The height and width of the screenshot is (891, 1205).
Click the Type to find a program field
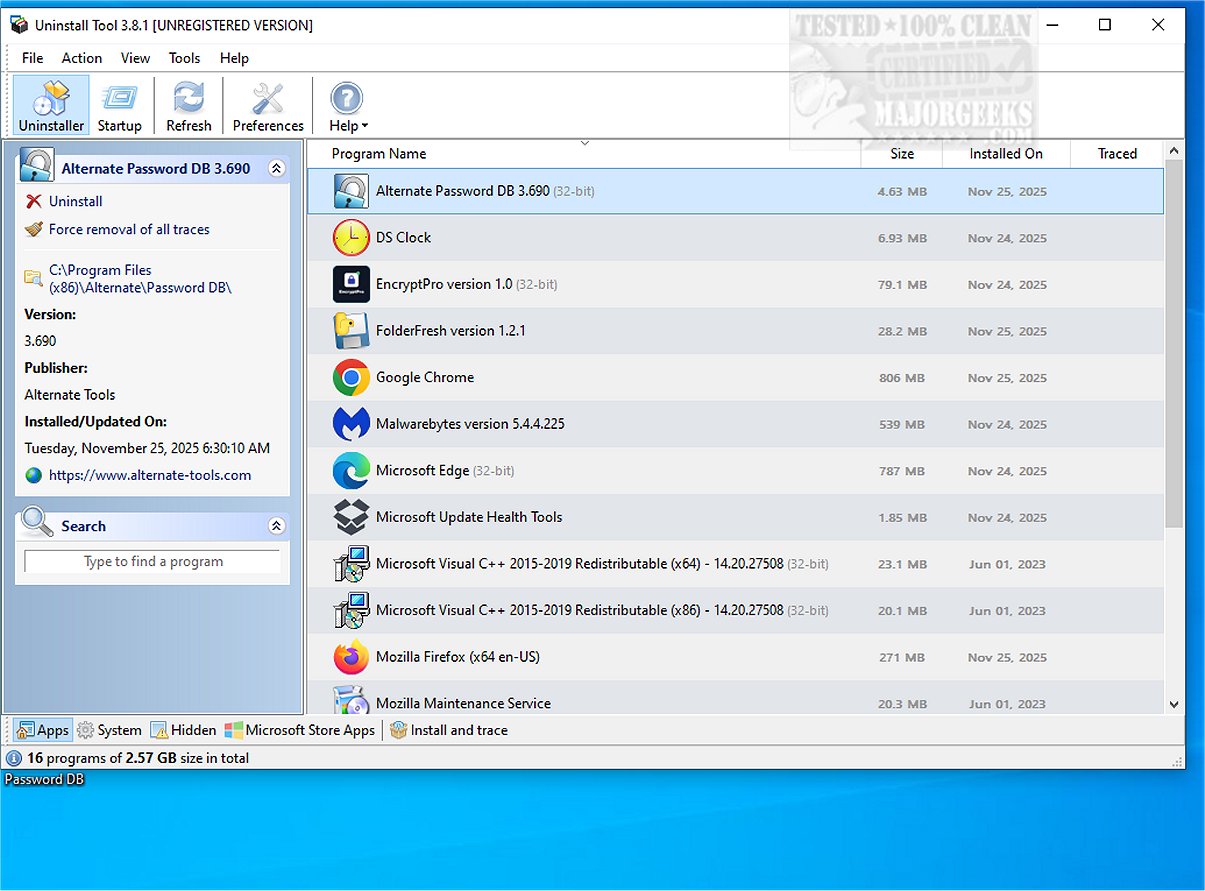click(x=151, y=561)
